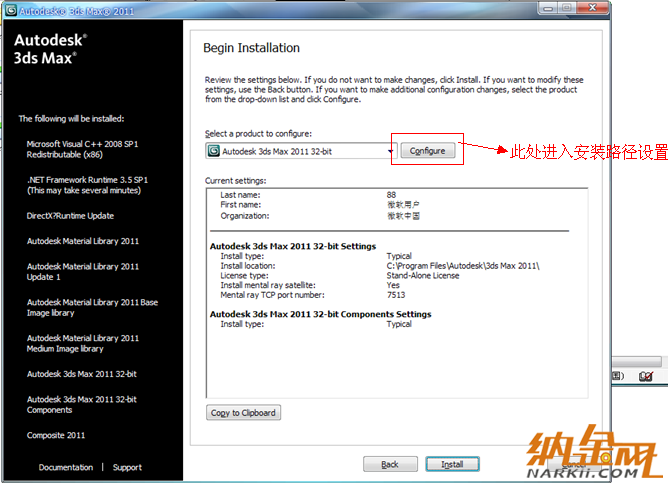Click the 'Last name:' value 88
The height and width of the screenshot is (483, 668).
click(391, 195)
